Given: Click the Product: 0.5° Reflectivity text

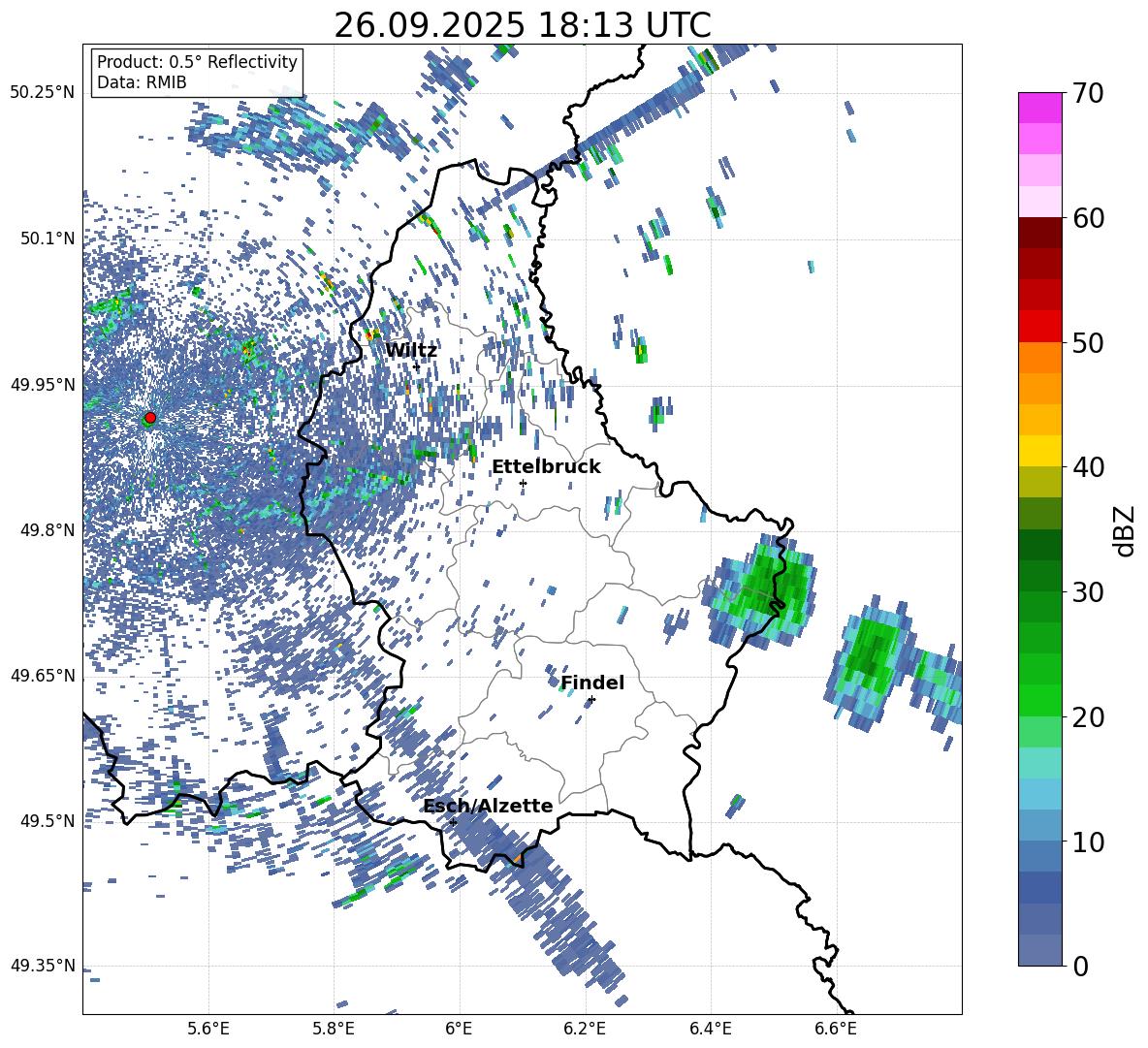Looking at the screenshot, I should [197, 62].
